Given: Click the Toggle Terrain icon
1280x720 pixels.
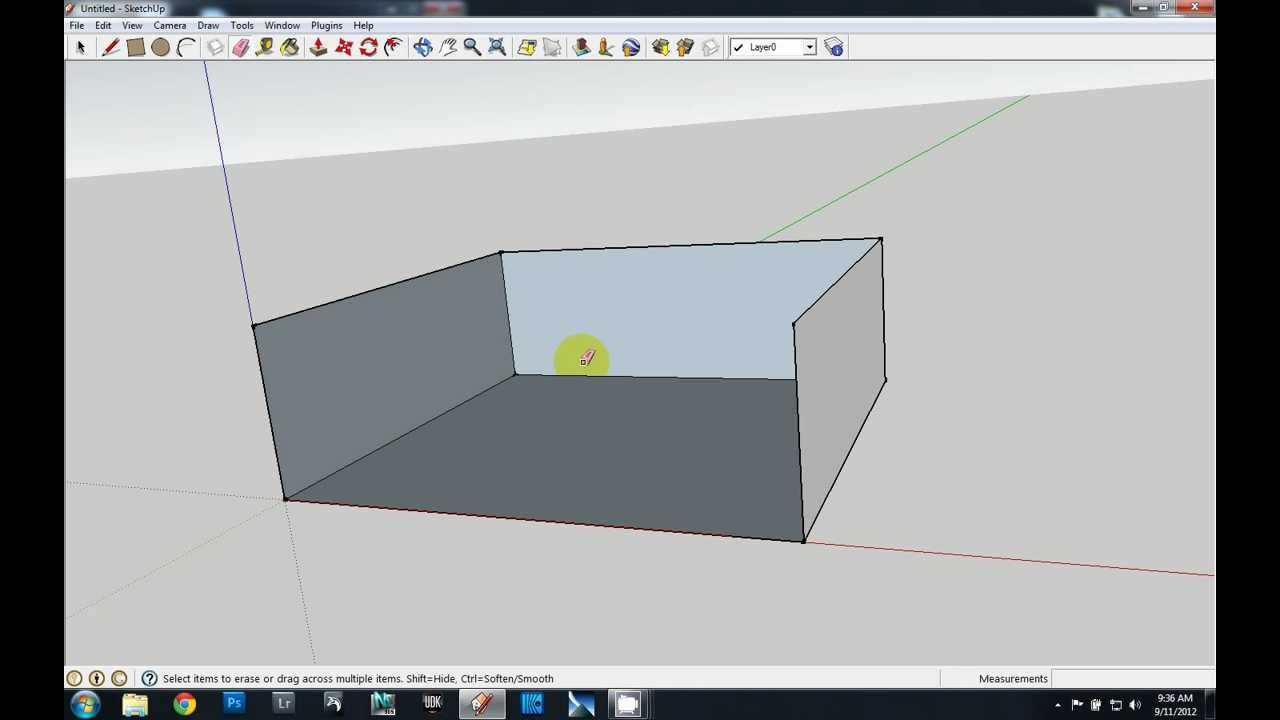Looking at the screenshot, I should [552, 47].
